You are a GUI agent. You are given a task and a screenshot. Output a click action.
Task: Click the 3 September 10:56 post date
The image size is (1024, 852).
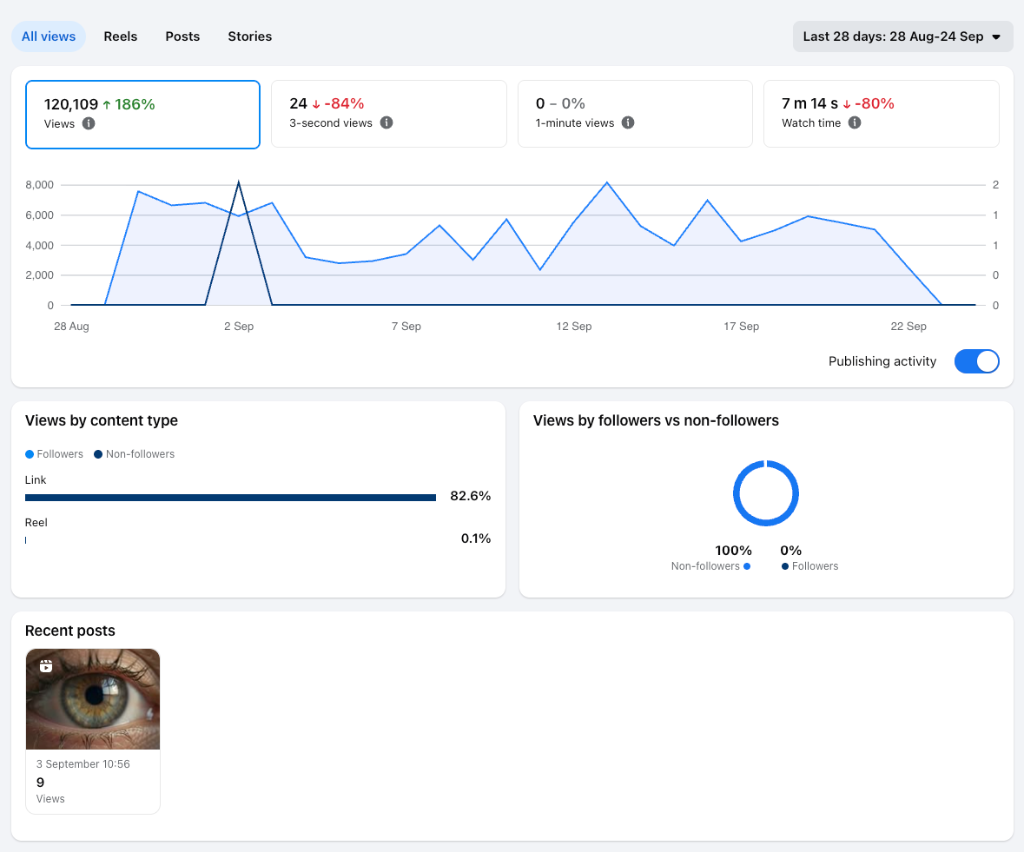pyautogui.click(x=83, y=764)
